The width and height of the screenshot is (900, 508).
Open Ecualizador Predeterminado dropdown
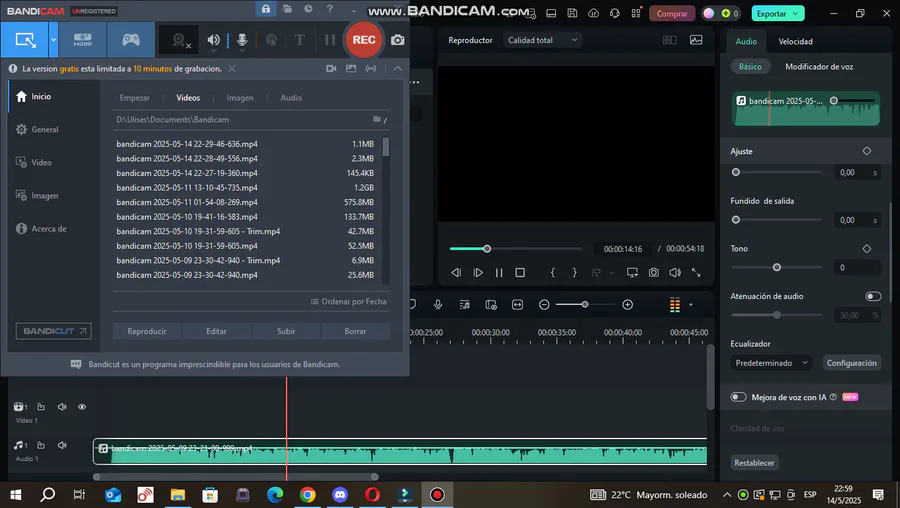coord(771,363)
